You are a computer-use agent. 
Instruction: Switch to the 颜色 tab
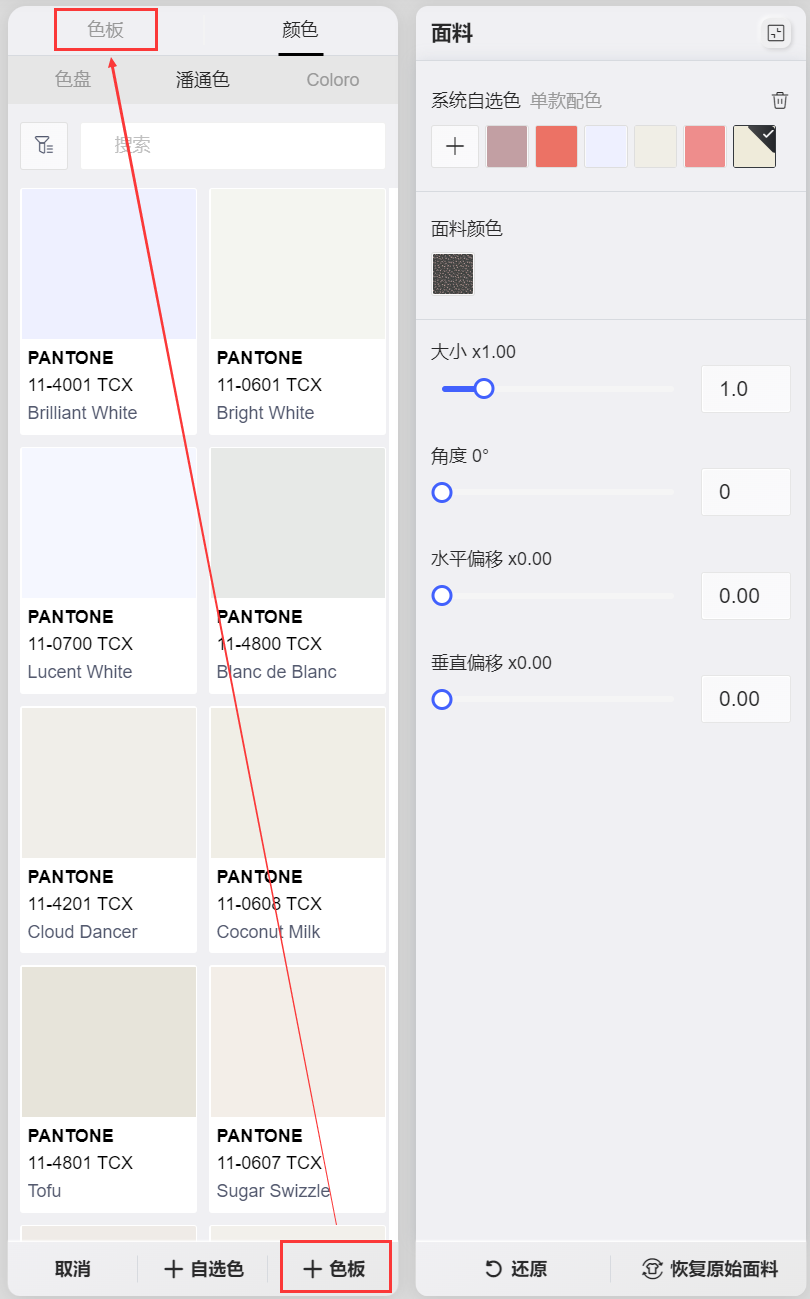300,30
